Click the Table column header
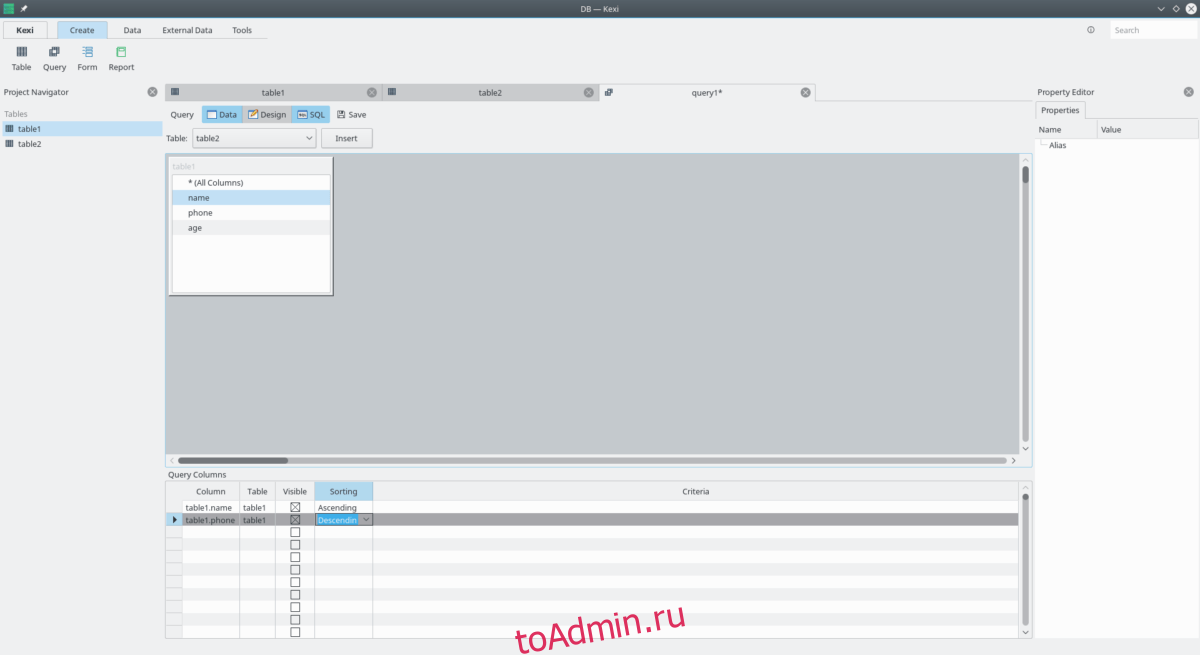Image resolution: width=1200 pixels, height=655 pixels. click(x=257, y=491)
